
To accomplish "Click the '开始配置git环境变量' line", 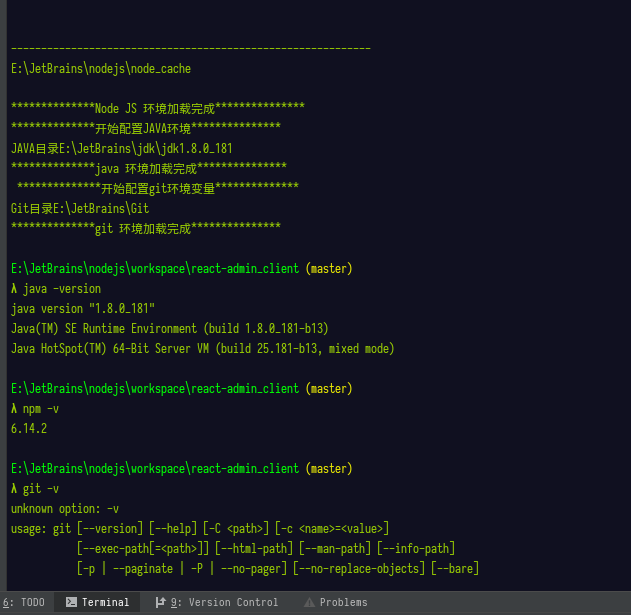I will coord(158,189).
